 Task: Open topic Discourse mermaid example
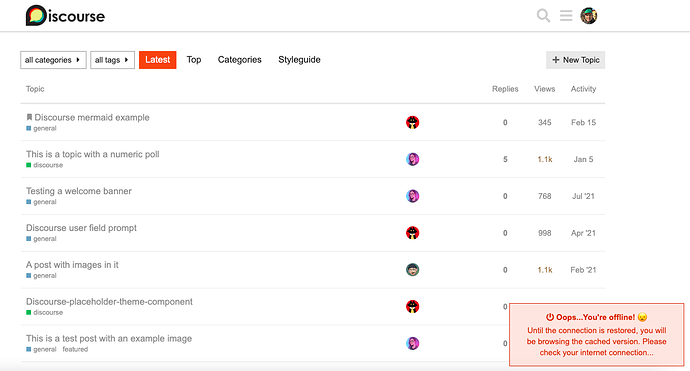point(92,118)
